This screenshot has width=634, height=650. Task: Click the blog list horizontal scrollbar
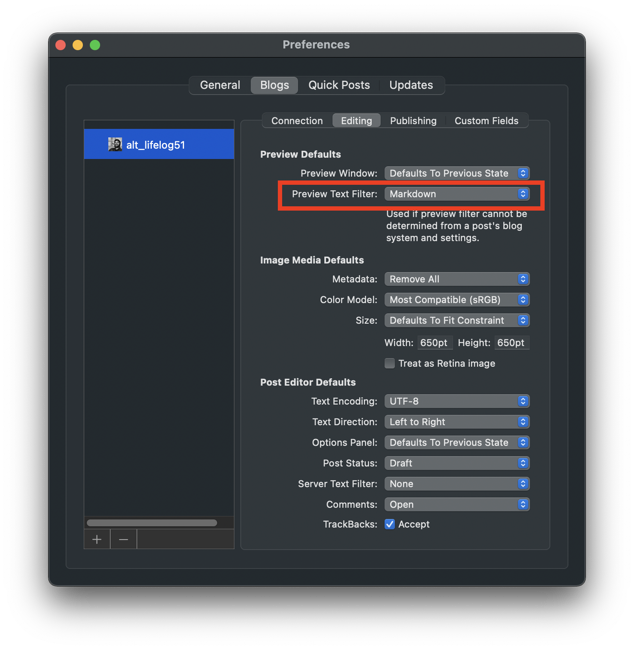[152, 522]
